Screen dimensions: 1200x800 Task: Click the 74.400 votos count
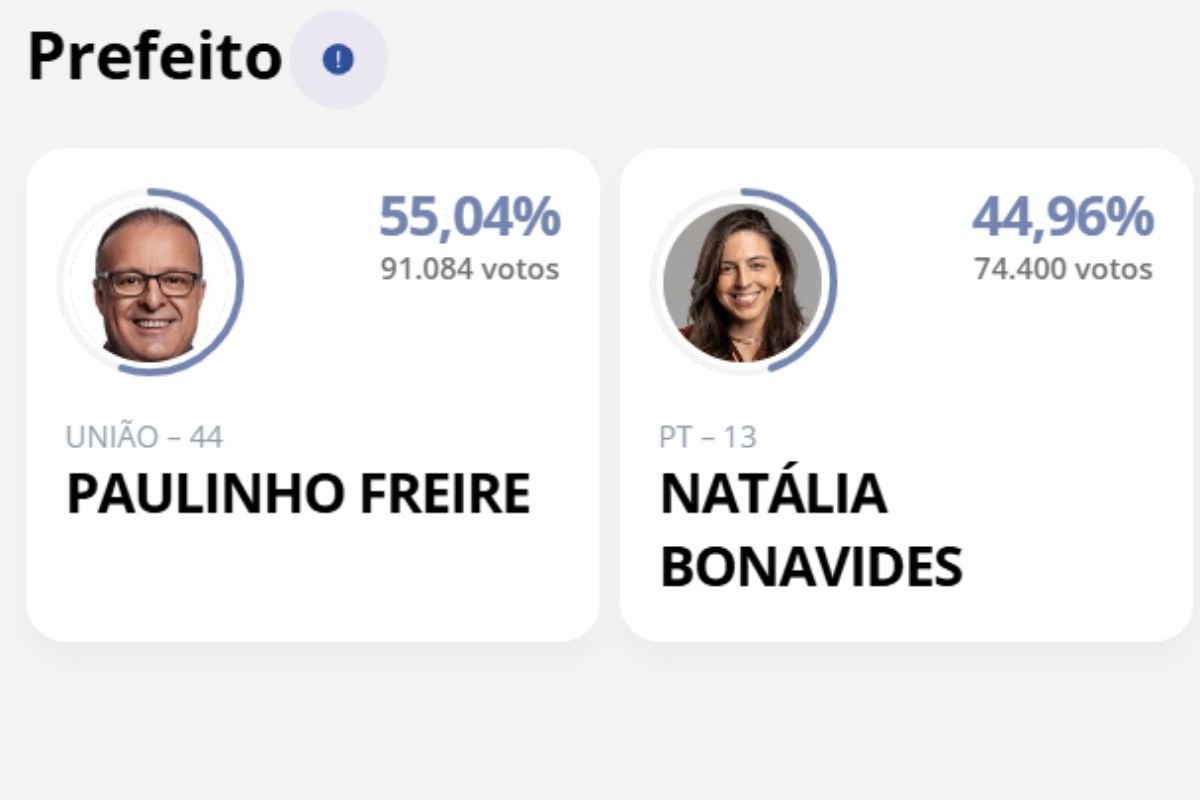[1063, 269]
